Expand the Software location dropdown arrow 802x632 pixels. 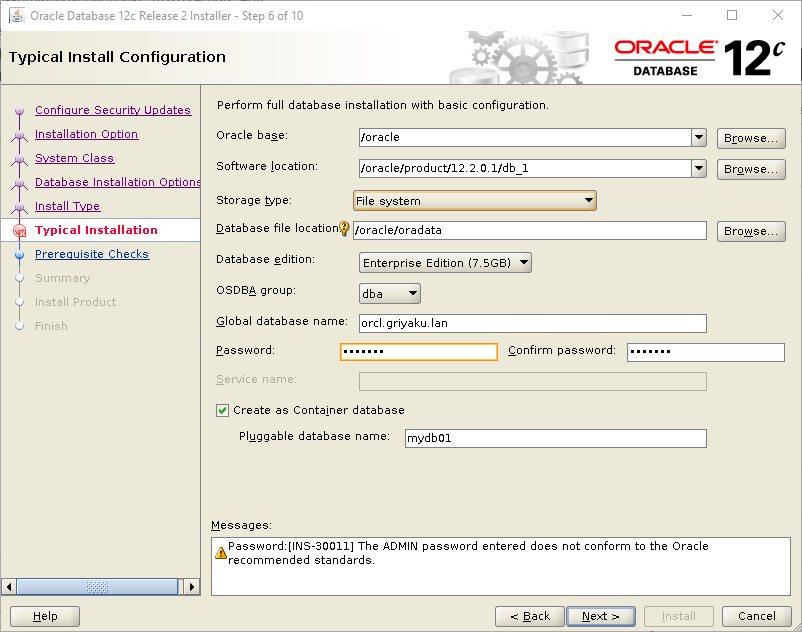[699, 168]
